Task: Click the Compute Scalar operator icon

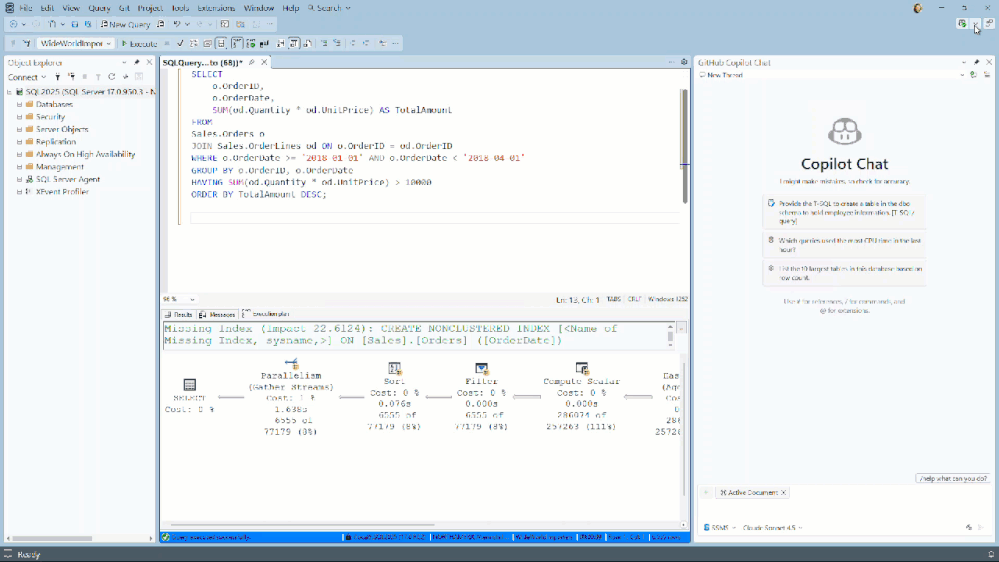Action: (x=581, y=369)
